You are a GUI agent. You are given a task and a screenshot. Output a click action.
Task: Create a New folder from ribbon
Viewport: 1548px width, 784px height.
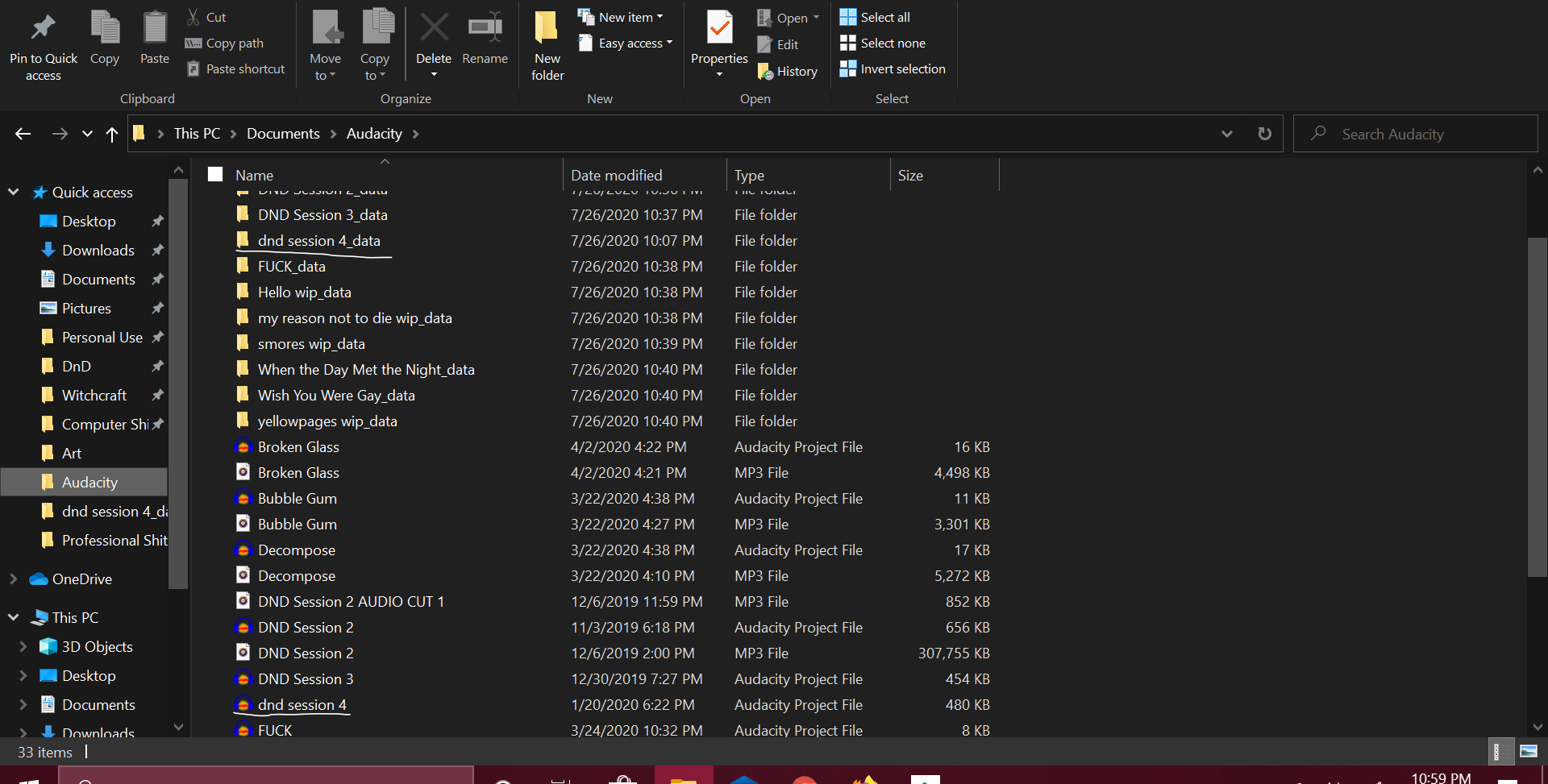(547, 44)
